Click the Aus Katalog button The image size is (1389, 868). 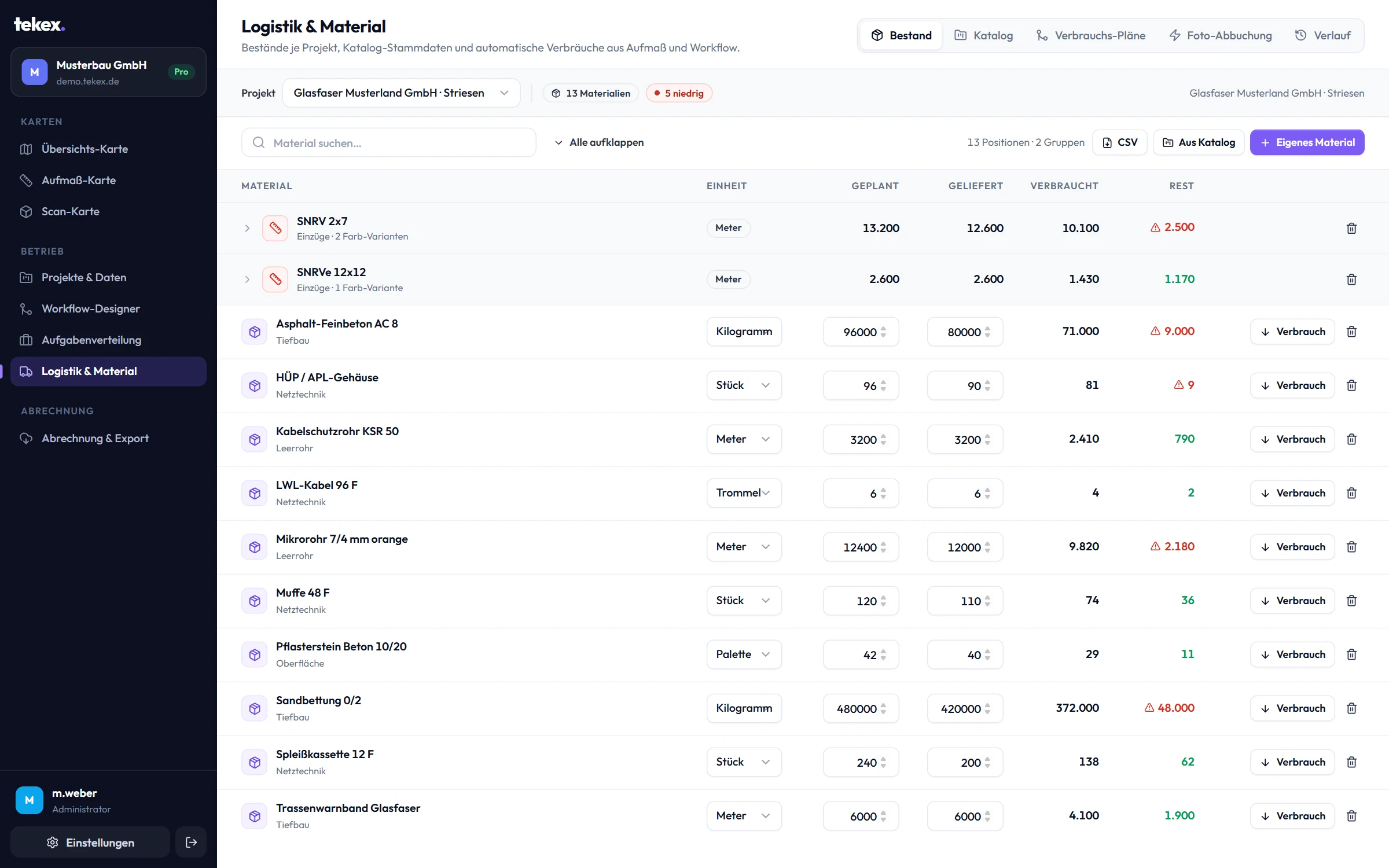click(x=1199, y=142)
